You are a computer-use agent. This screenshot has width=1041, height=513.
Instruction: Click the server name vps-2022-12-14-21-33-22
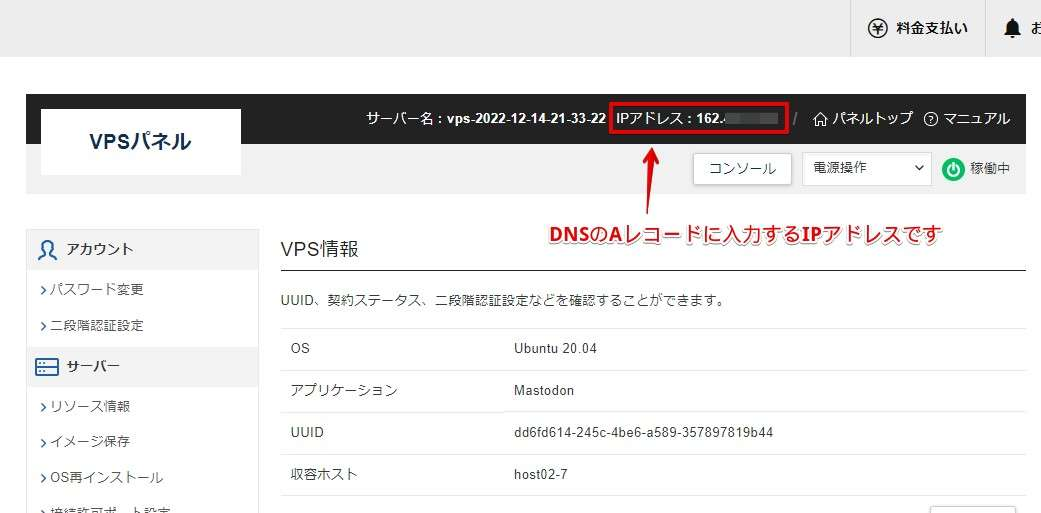(x=526, y=119)
